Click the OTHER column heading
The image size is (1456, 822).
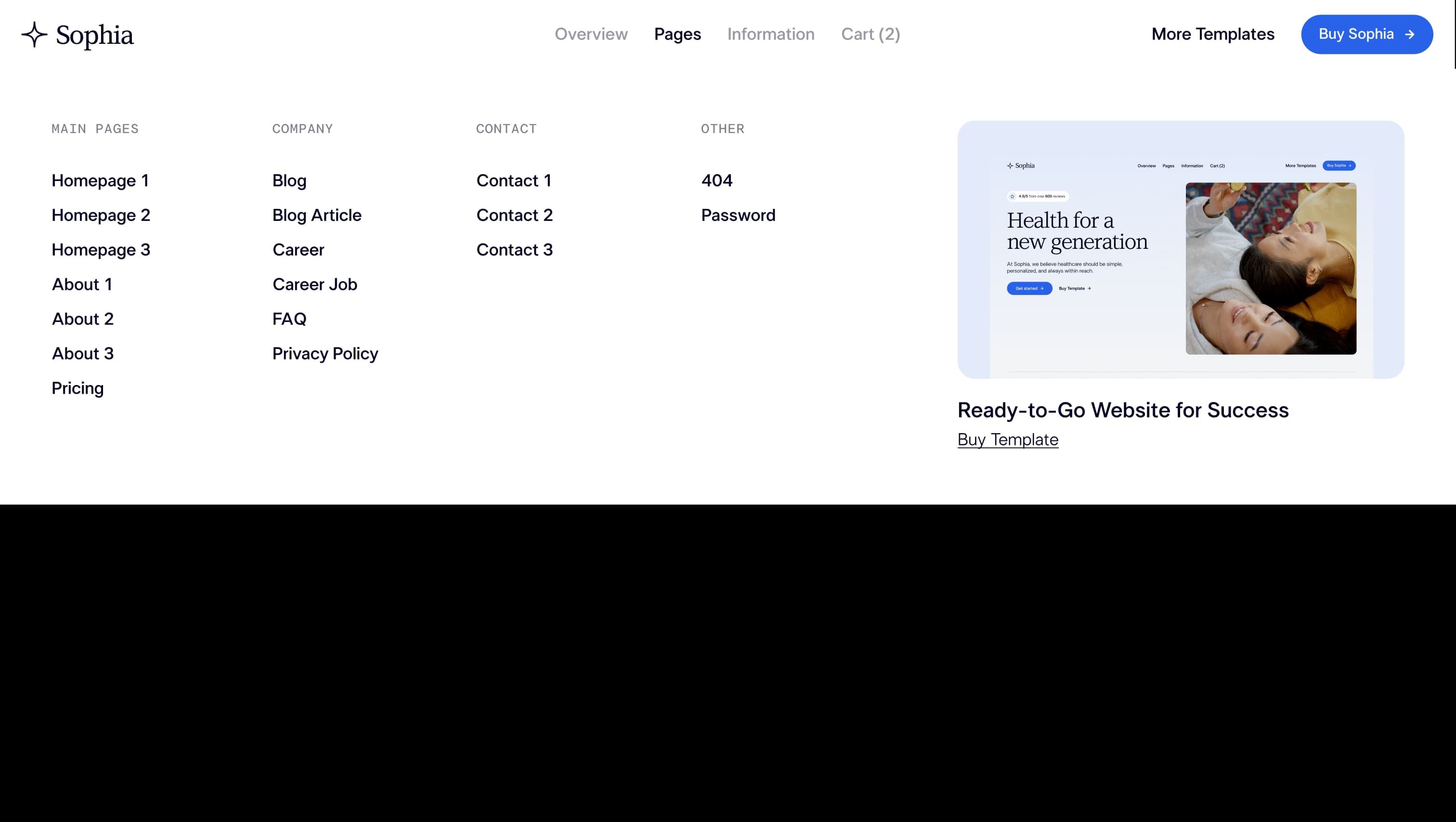[x=722, y=129]
